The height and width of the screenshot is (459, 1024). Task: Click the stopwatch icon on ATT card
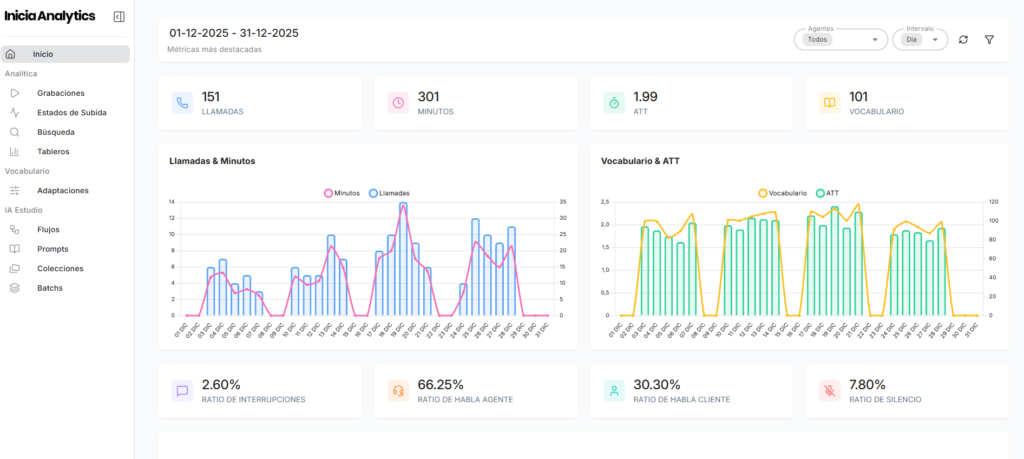(x=613, y=102)
